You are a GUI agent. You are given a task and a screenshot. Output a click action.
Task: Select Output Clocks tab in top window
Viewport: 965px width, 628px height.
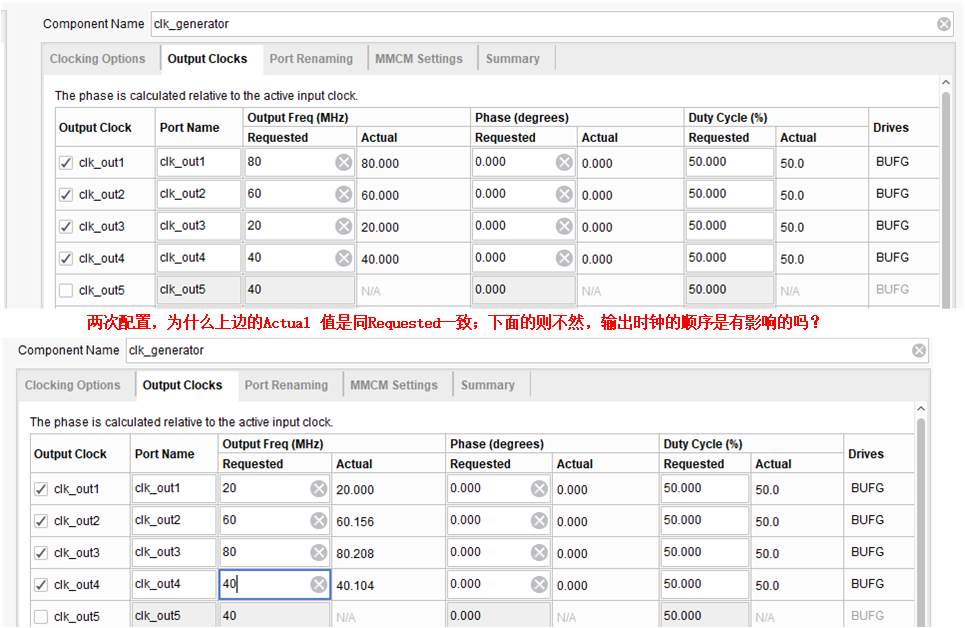tap(207, 59)
